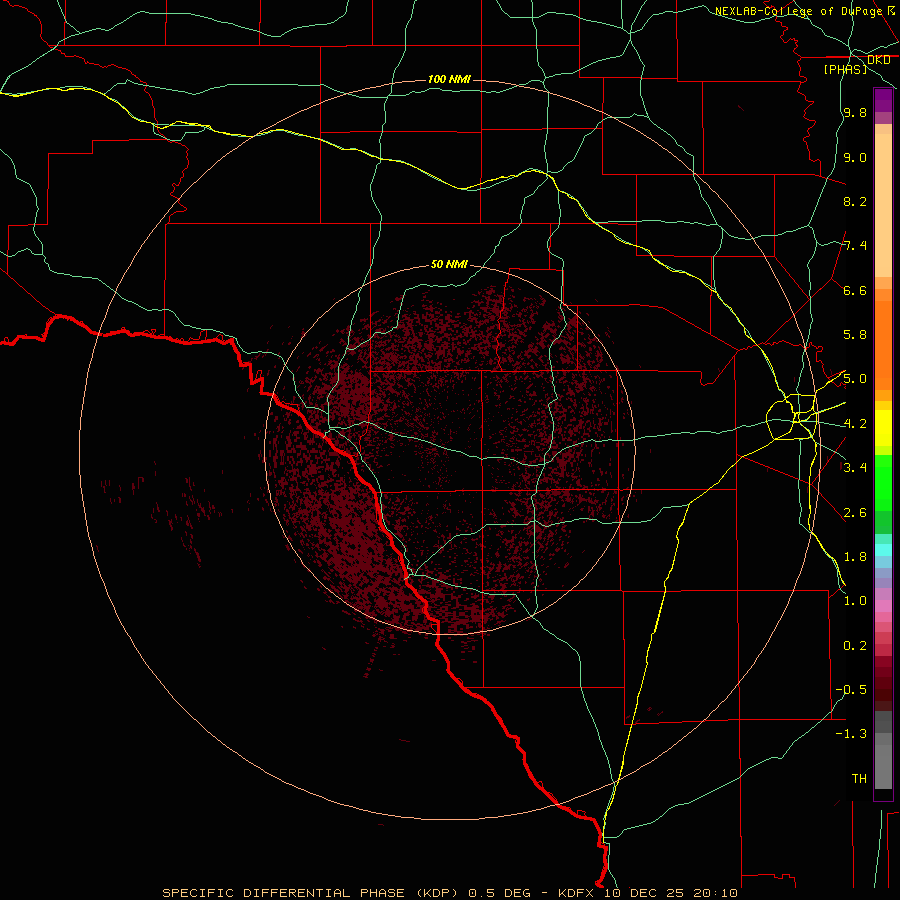The width and height of the screenshot is (900, 900).
Task: Click the 0.5 DEG elevation text in caption
Action: point(501,893)
